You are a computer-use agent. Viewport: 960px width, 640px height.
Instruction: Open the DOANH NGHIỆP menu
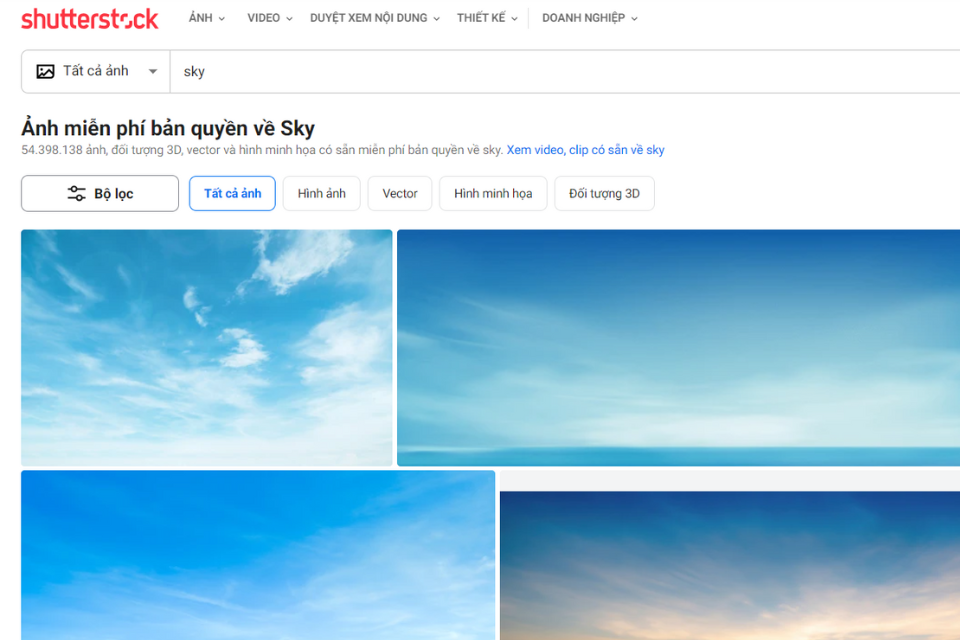590,18
